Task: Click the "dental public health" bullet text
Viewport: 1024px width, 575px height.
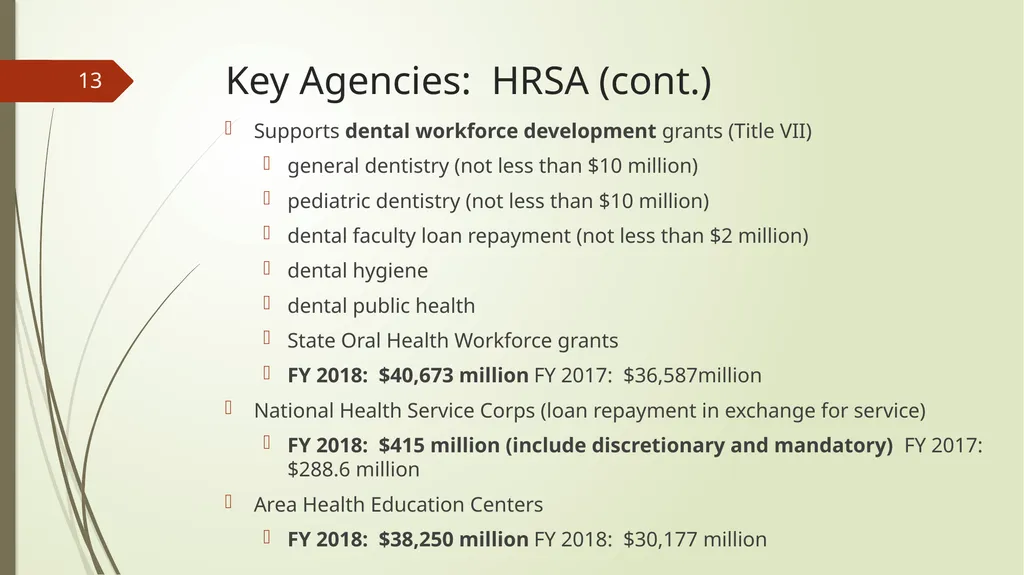Action: [x=381, y=306]
